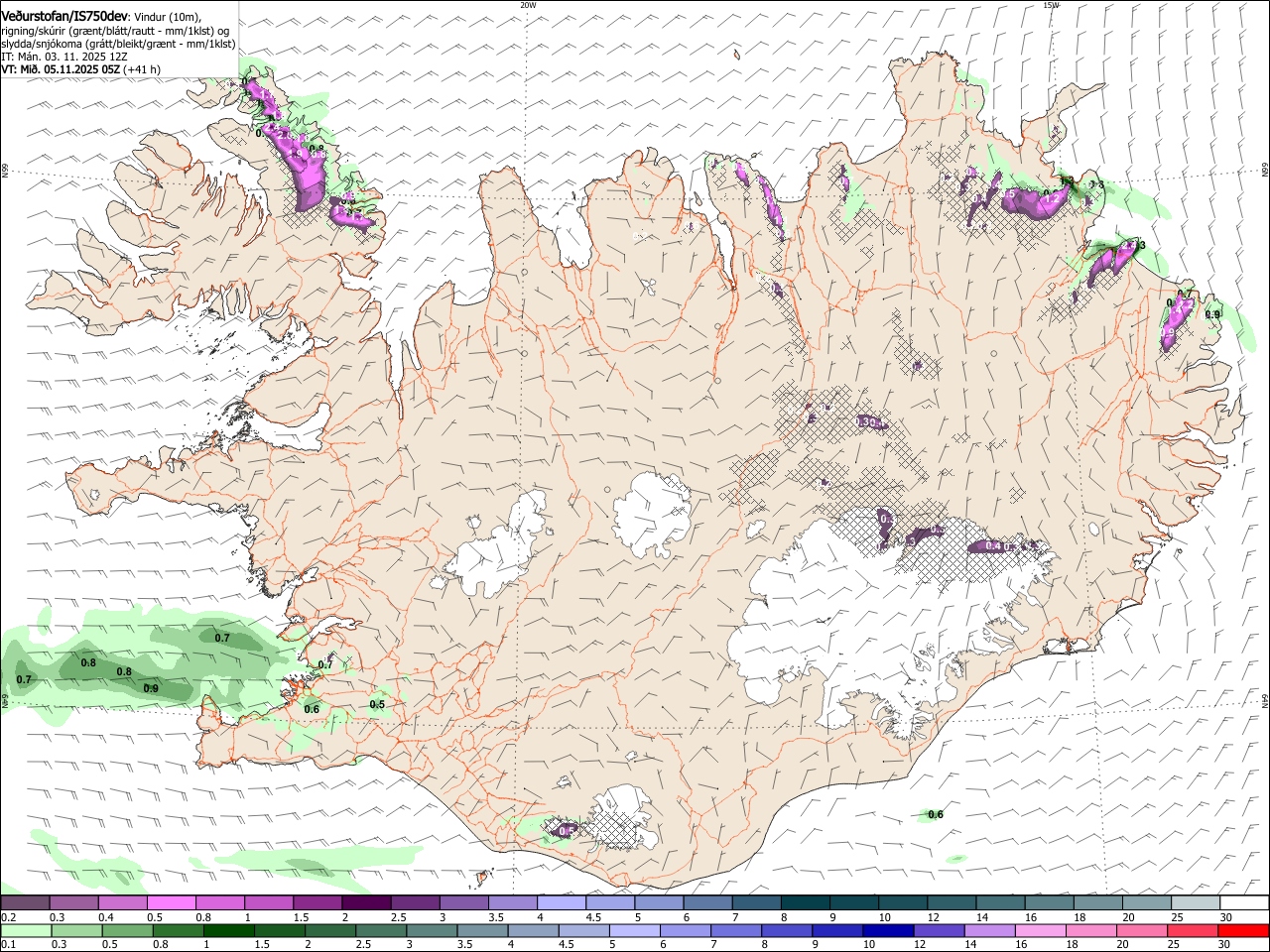1270x952 pixels.
Task: Select the dark teal upper-legend swatch between 8 and 9
Action: click(805, 902)
